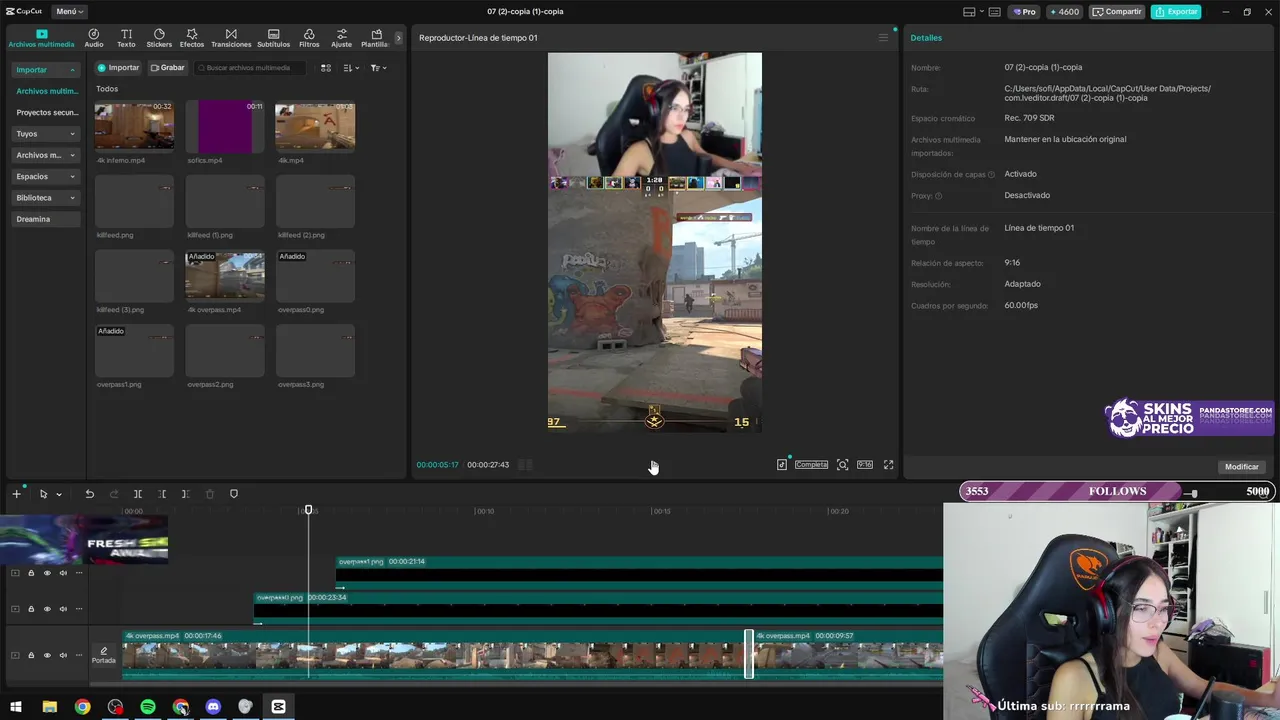This screenshot has width=1280, height=720.
Task: Open the Texto tool tab
Action: click(126, 38)
